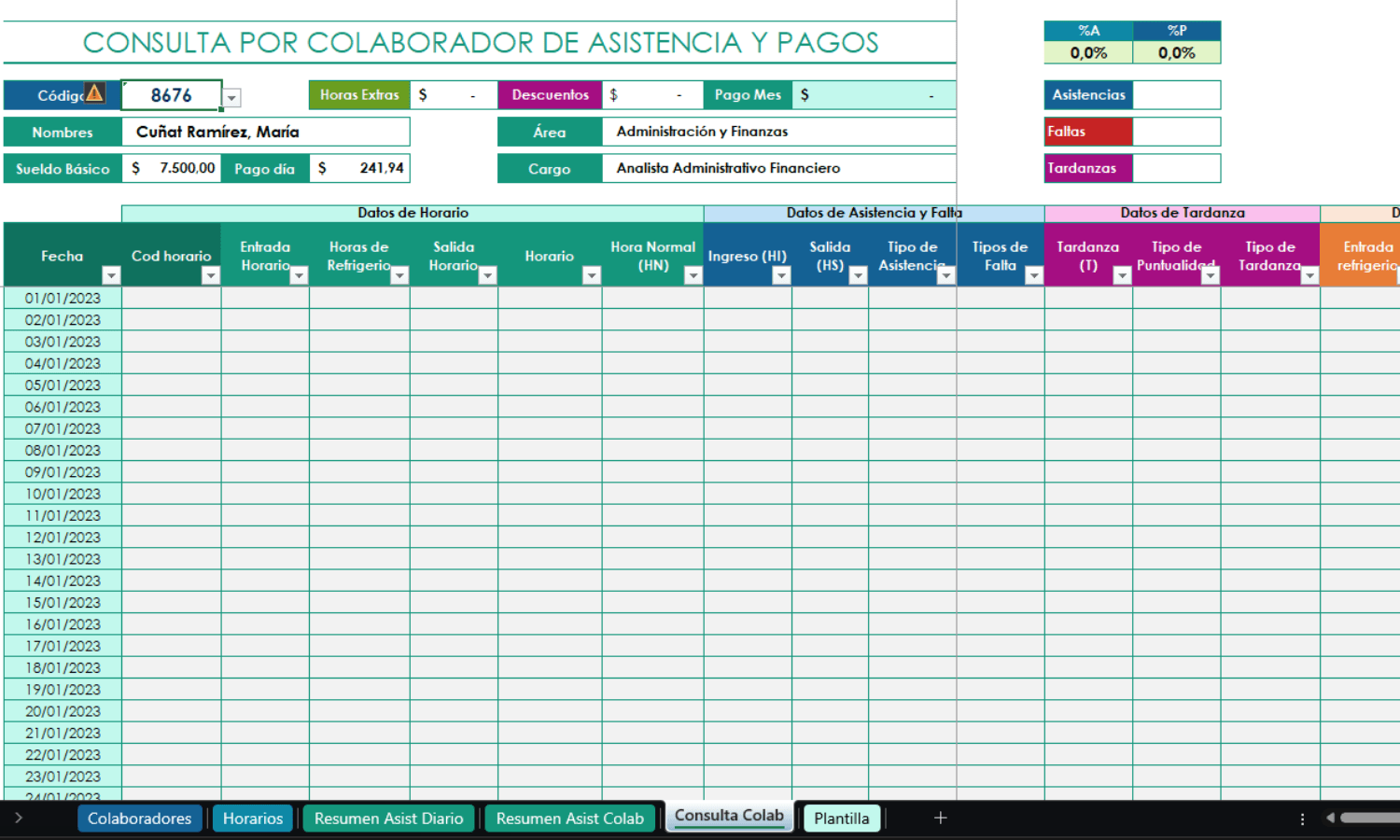Viewport: 1400px width, 840px height.
Task: Click the warning icon beside Código
Action: coord(94,92)
